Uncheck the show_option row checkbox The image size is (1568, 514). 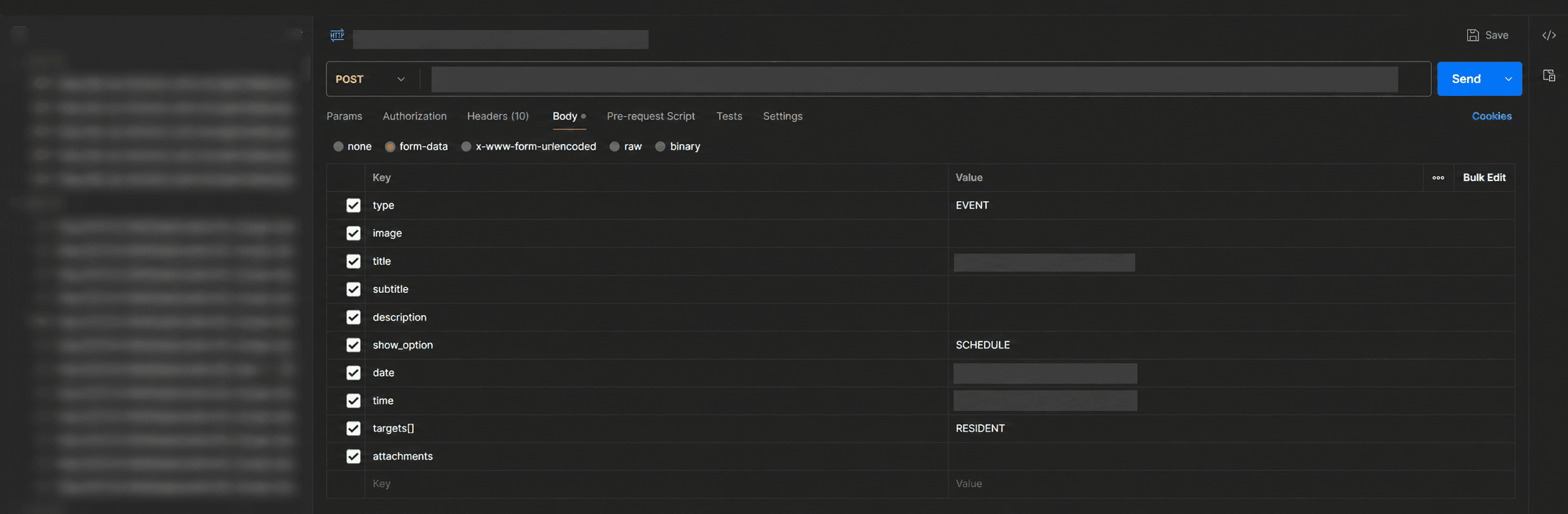click(354, 345)
